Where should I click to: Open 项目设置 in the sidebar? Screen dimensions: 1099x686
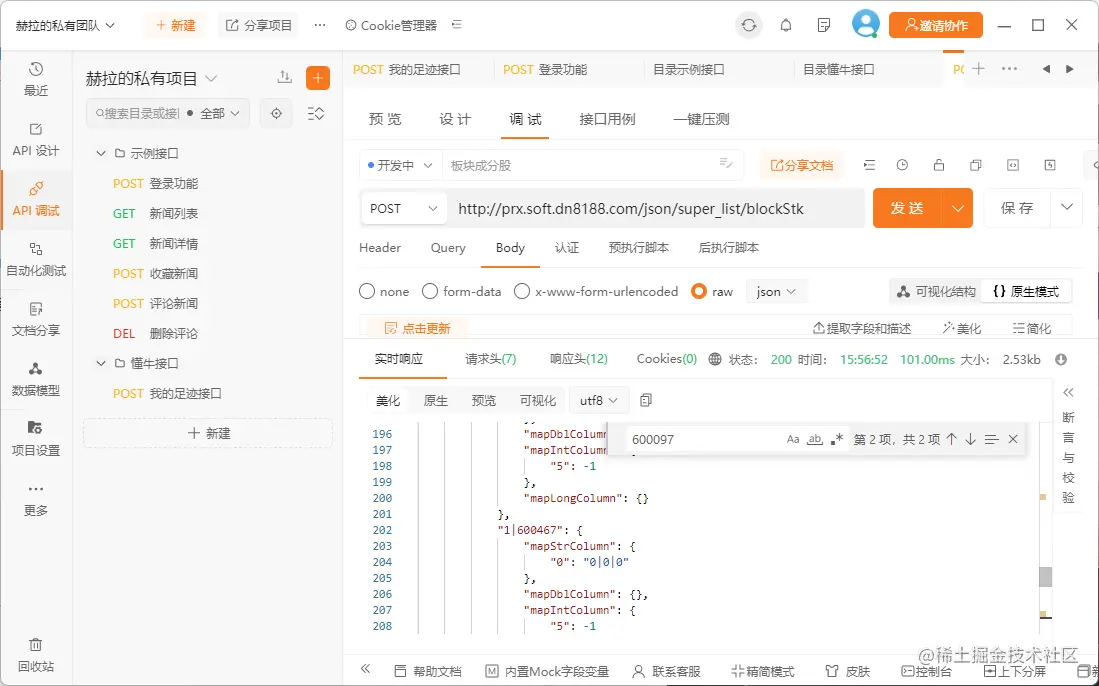(36, 439)
